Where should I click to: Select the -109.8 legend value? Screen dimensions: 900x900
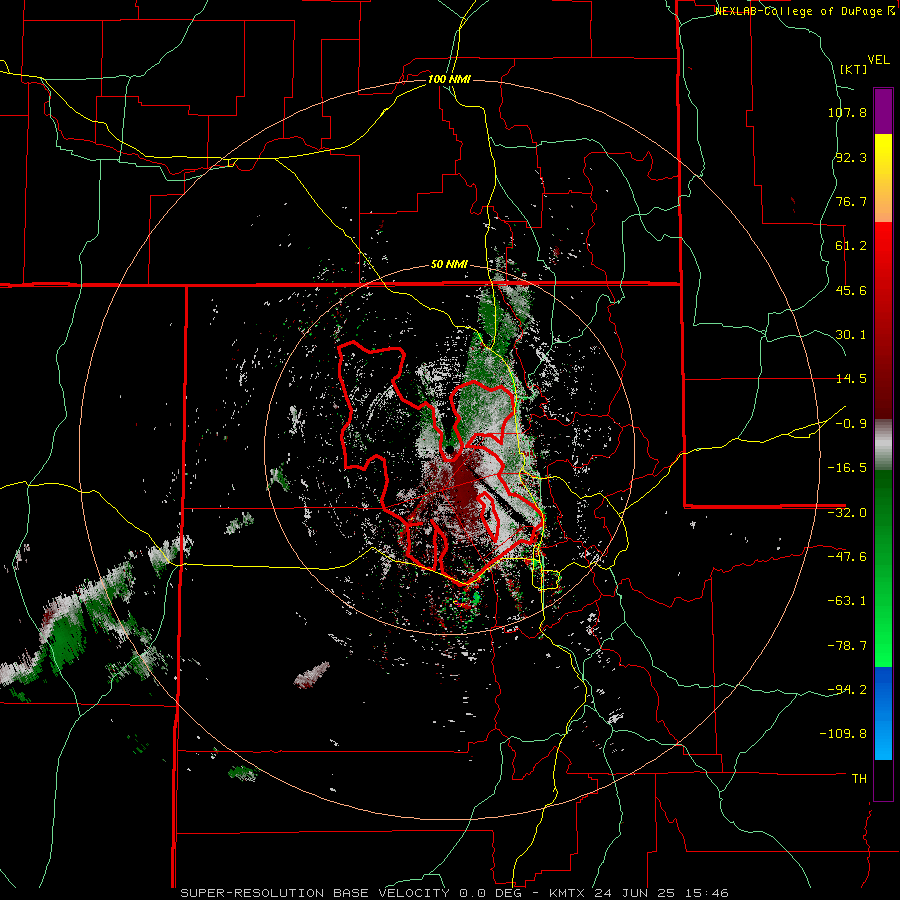coord(844,734)
